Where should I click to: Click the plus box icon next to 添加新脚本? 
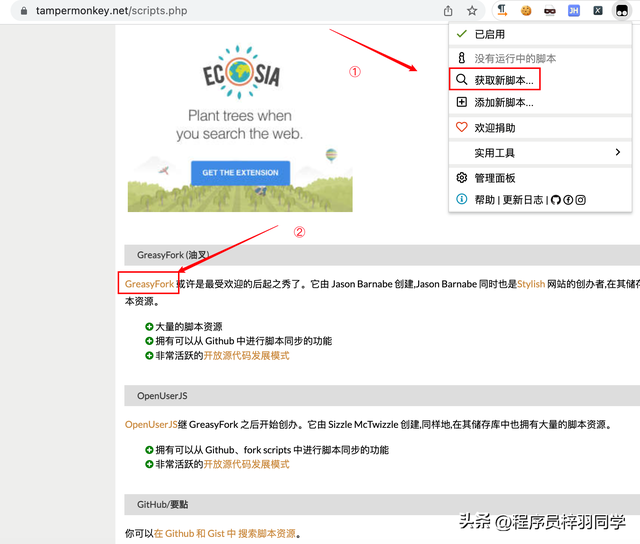tap(461, 102)
